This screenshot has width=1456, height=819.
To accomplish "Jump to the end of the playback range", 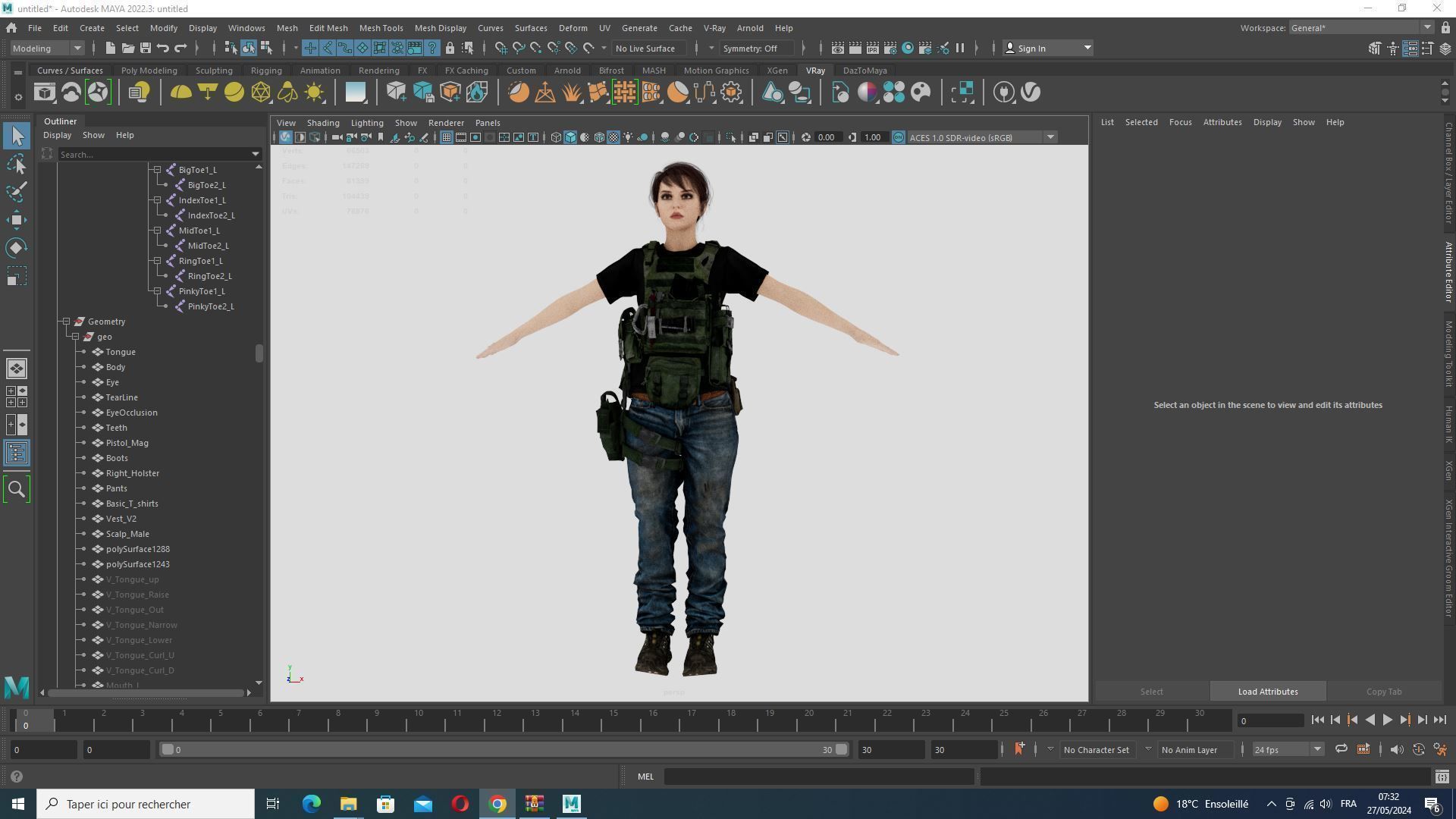I will (x=1440, y=720).
